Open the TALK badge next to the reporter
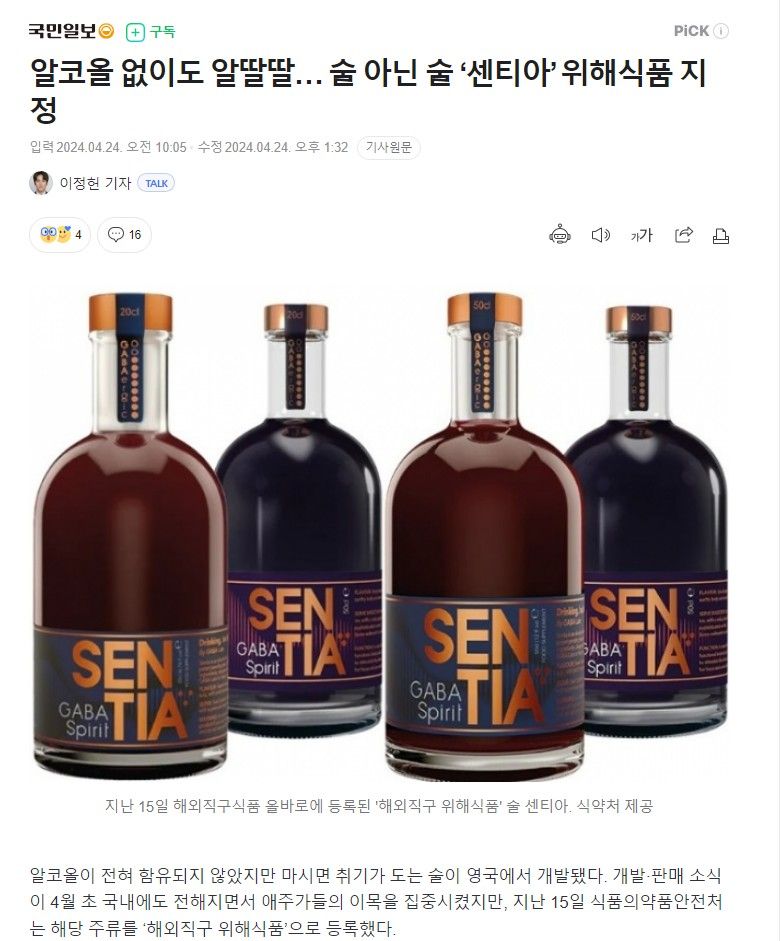This screenshot has width=780, height=941. pos(156,183)
